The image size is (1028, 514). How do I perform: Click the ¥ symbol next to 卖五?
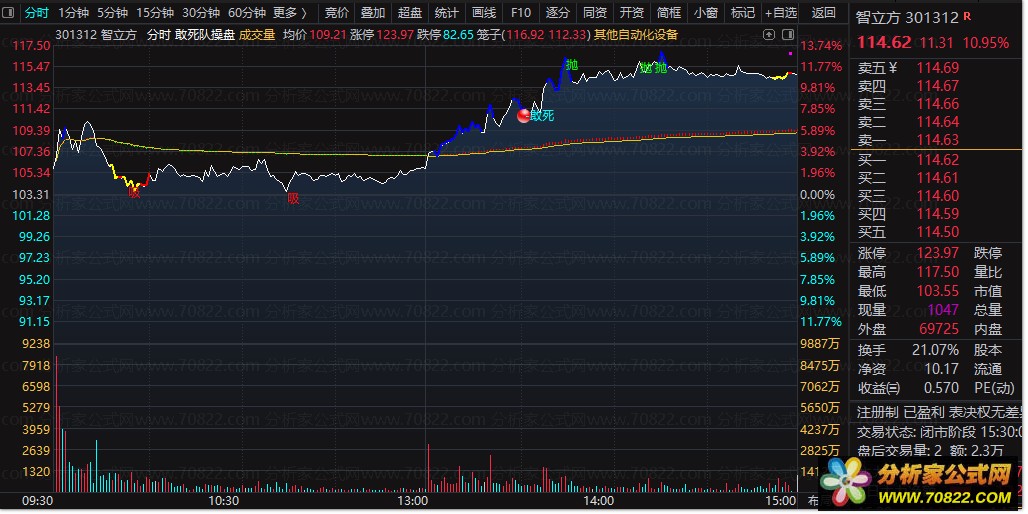[892, 67]
